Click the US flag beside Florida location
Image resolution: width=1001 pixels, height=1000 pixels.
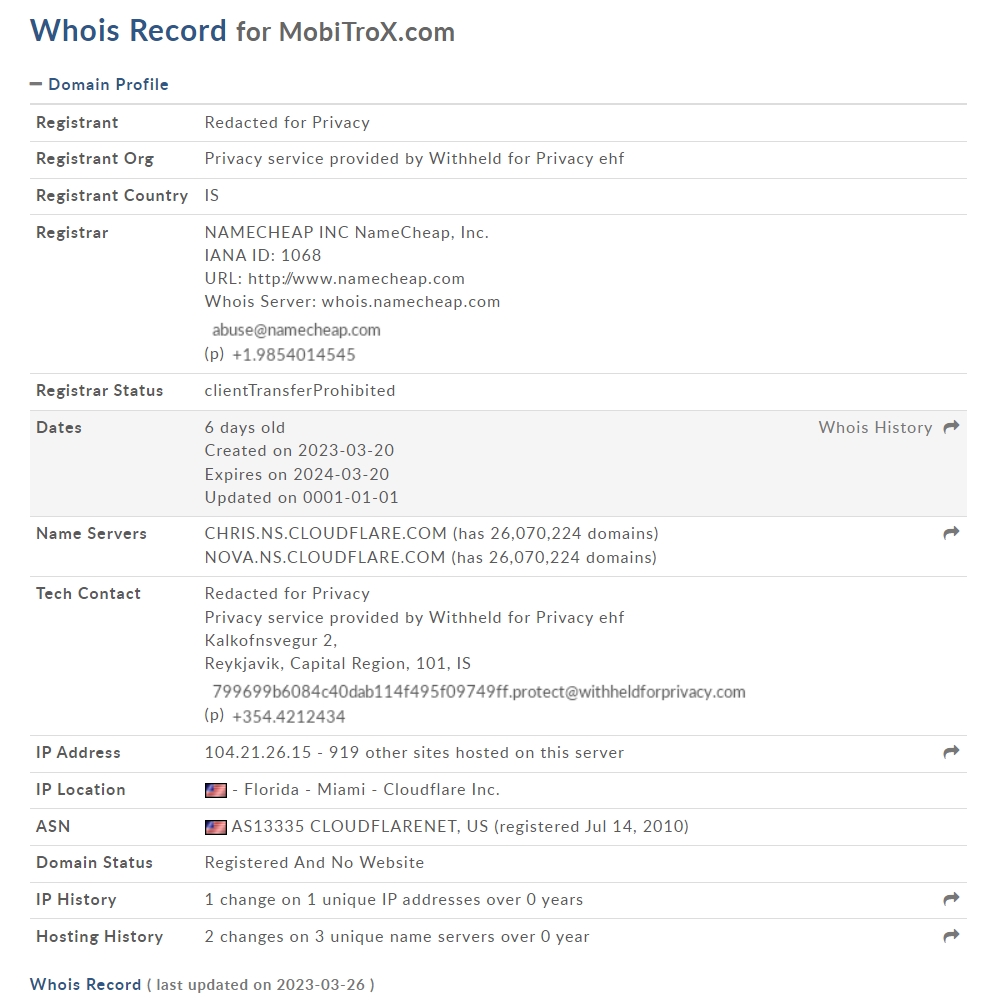216,790
